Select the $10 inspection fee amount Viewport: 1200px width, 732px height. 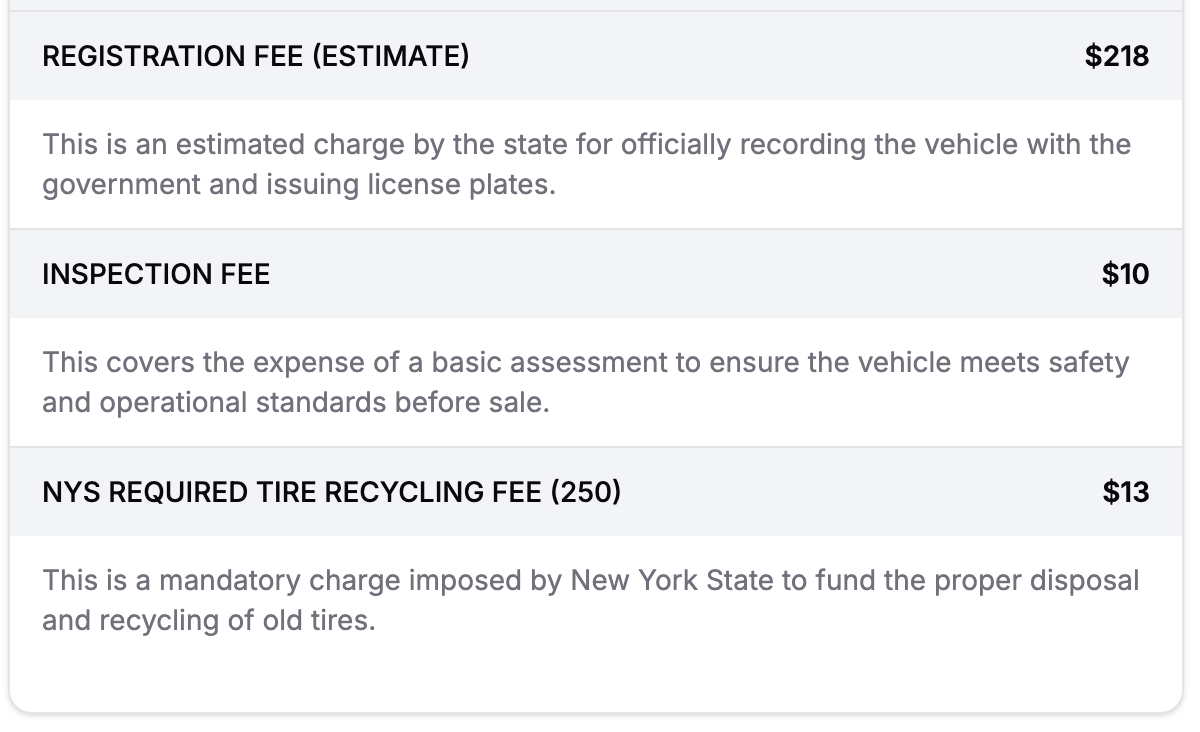pyautogui.click(x=1125, y=274)
